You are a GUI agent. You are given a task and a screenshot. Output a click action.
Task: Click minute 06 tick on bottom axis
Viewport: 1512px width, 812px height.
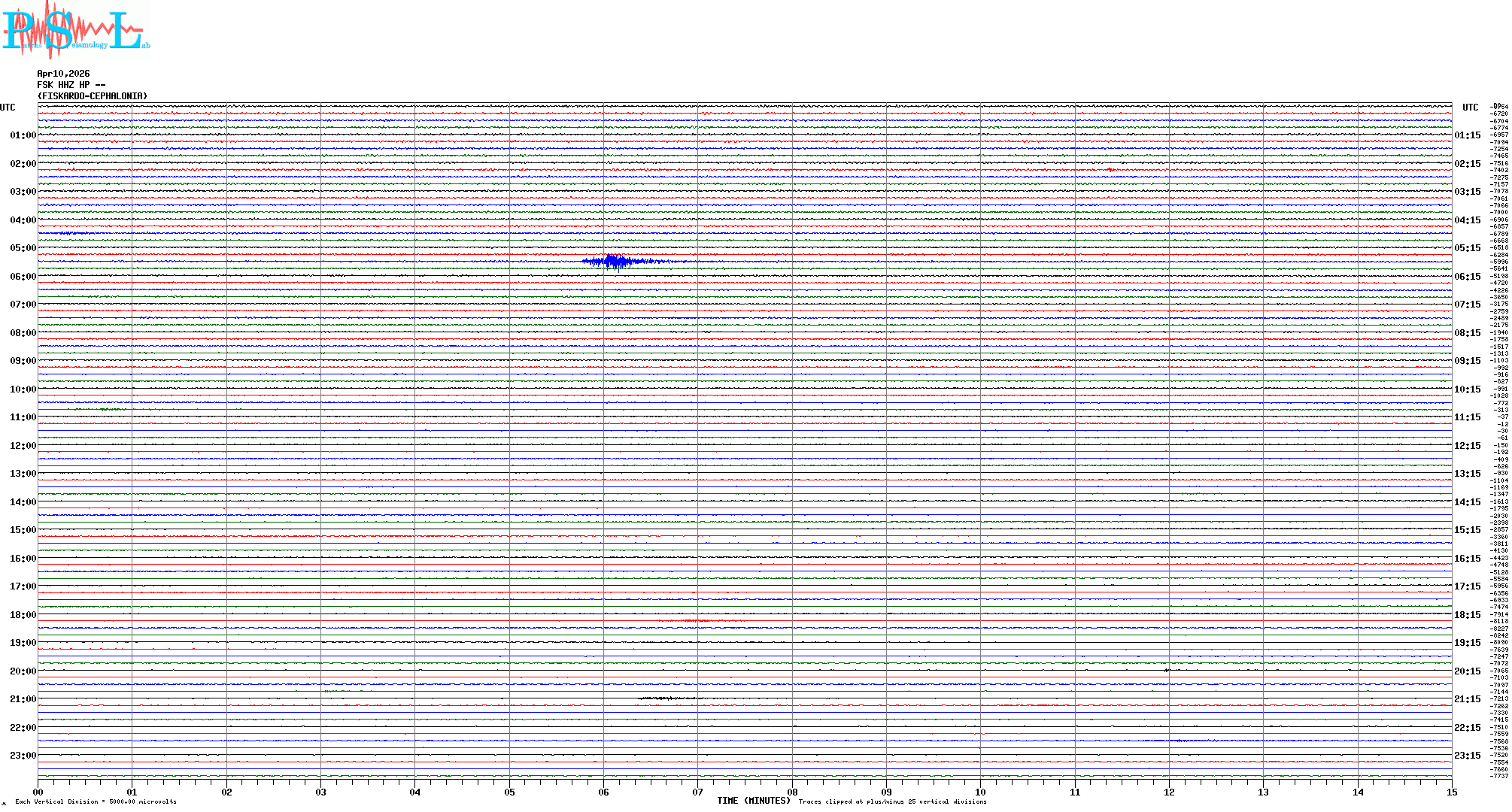tap(603, 792)
